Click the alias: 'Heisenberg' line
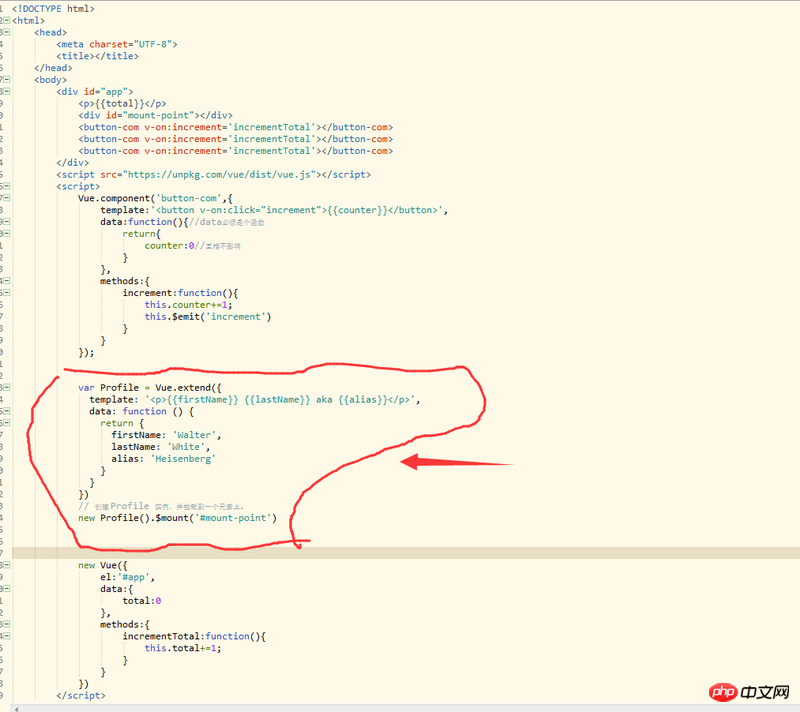The height and width of the screenshot is (712, 800). click(x=164, y=459)
